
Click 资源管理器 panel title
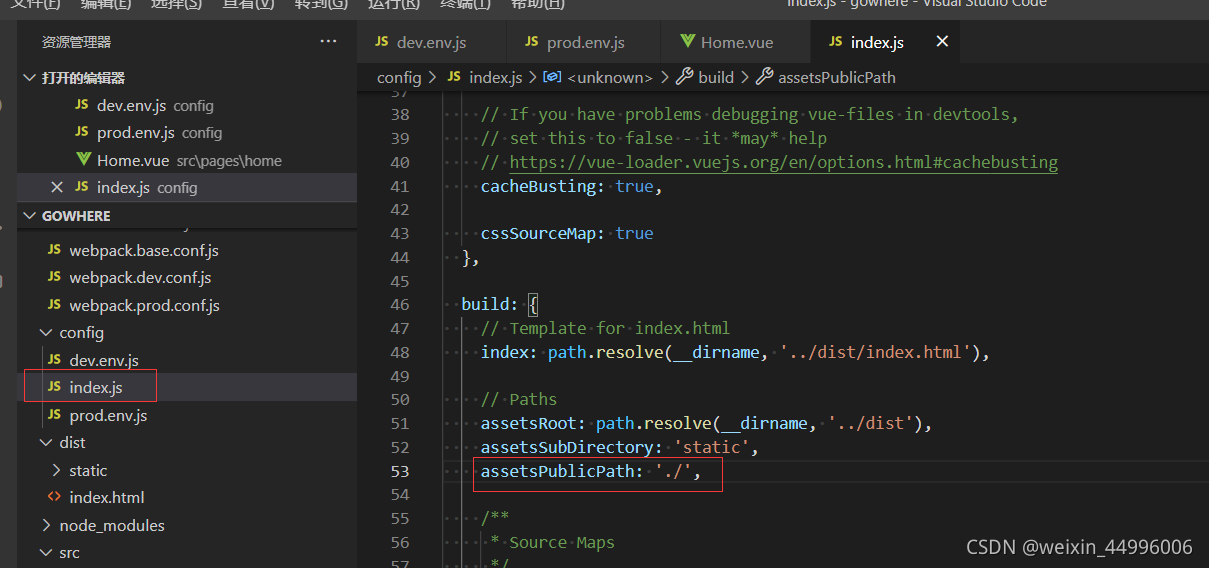(x=76, y=42)
